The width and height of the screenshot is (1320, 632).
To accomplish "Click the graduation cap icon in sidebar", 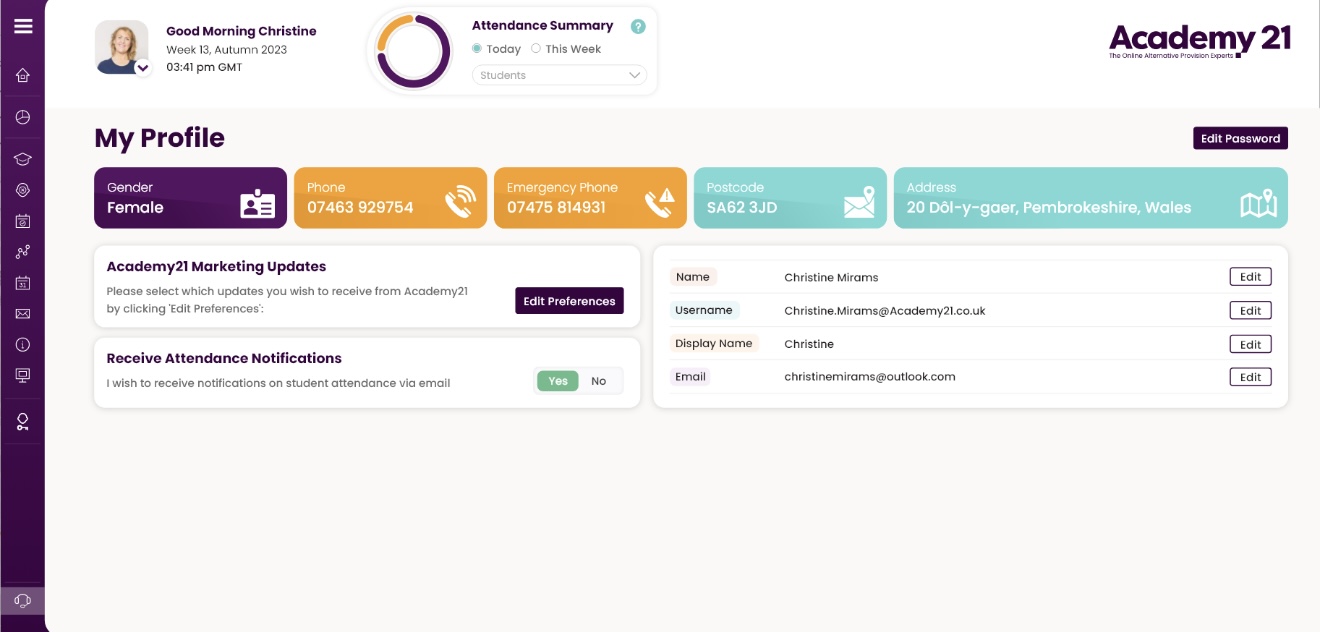I will click(x=22, y=159).
